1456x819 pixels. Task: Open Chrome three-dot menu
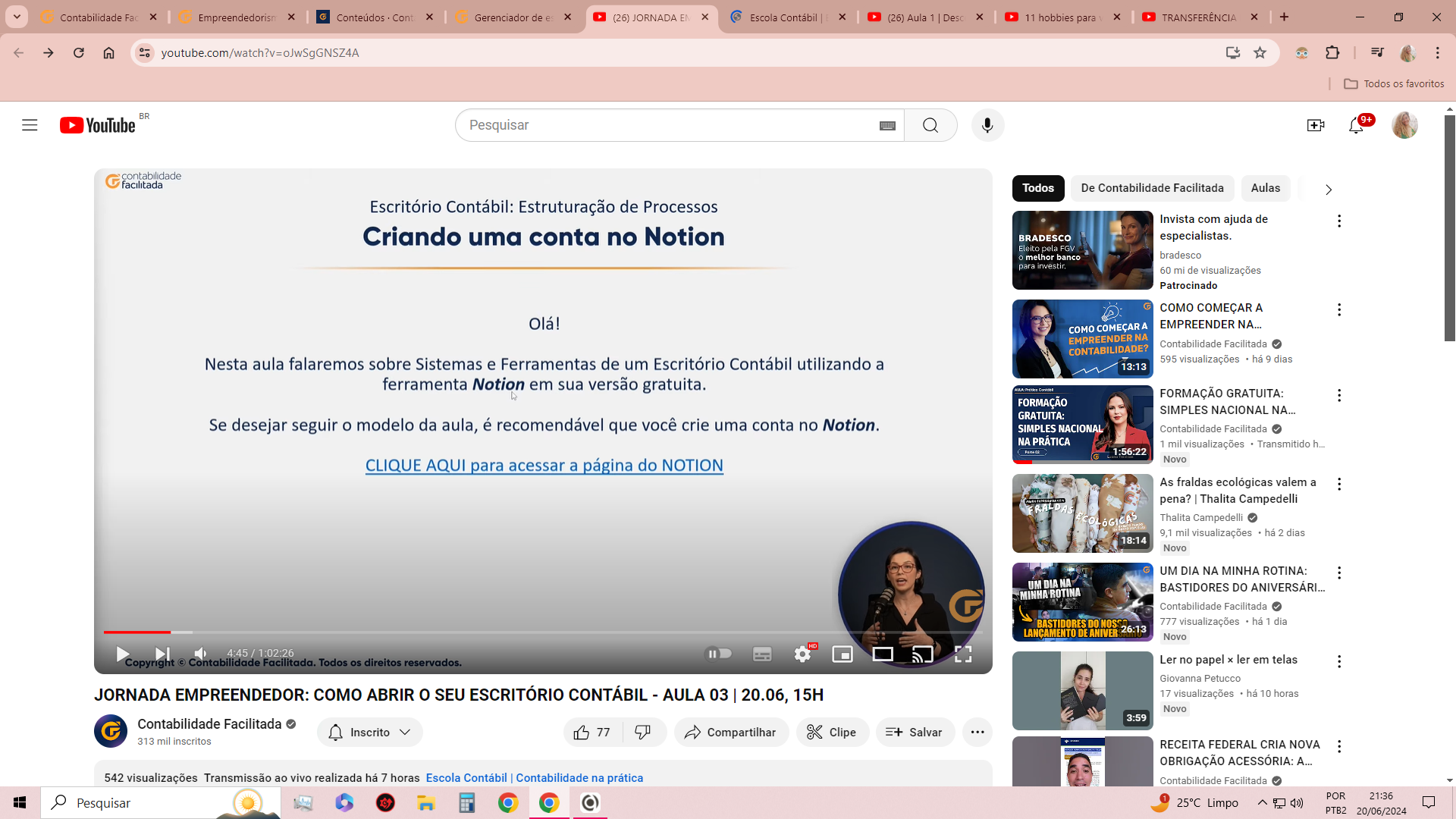click(x=1438, y=52)
